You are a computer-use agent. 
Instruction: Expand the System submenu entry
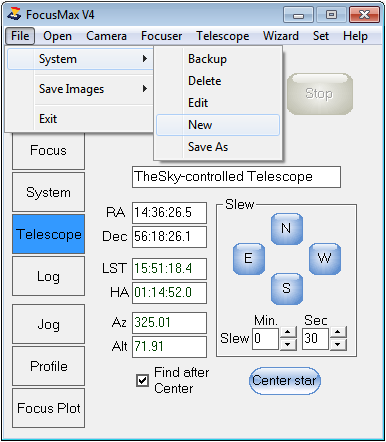(80, 59)
